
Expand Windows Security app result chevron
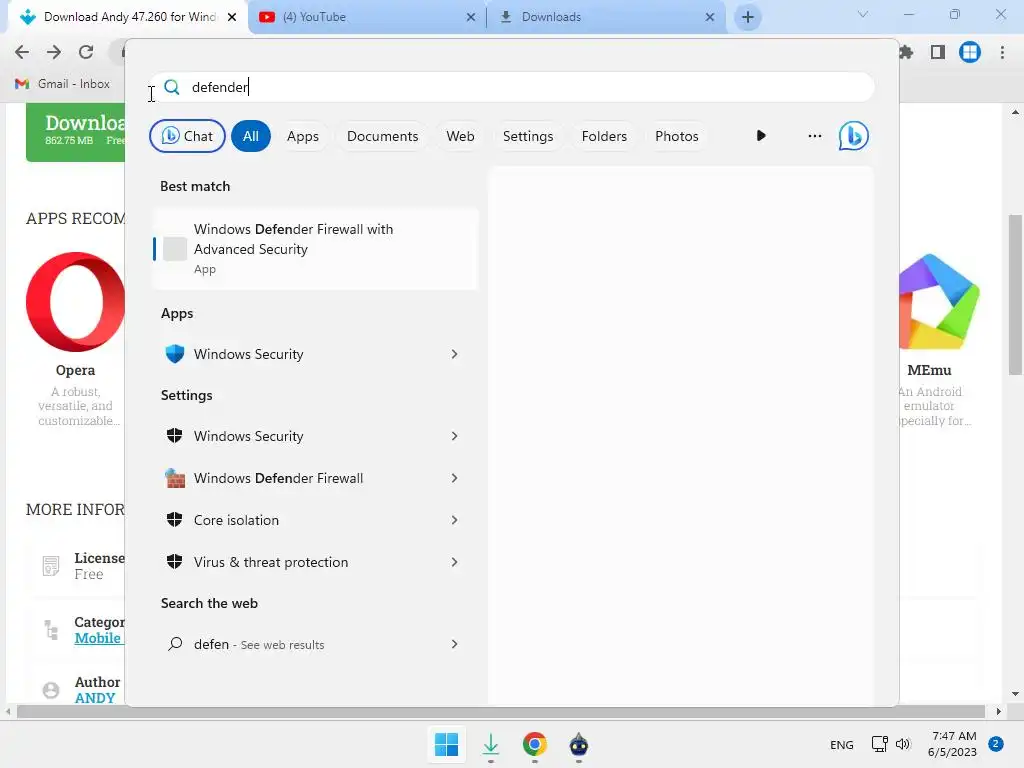click(455, 354)
